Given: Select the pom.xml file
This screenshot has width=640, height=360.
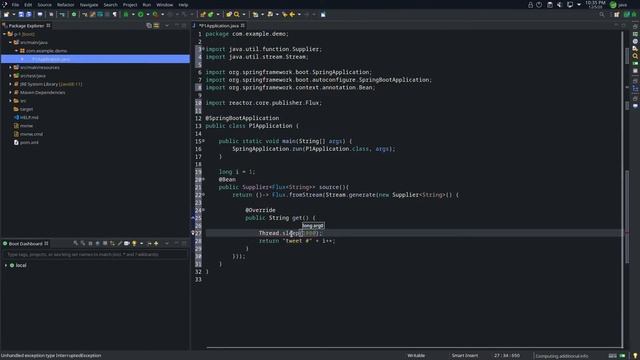Looking at the screenshot, I should [29, 143].
